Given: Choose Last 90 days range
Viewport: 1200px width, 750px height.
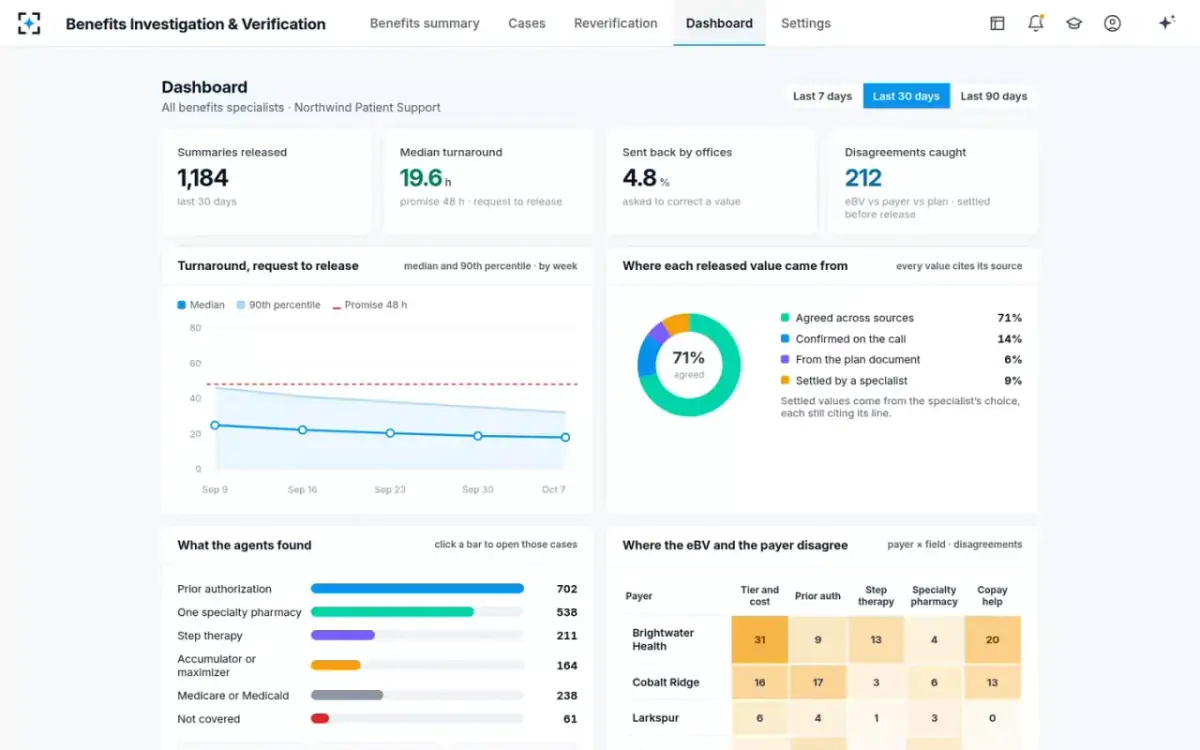Looking at the screenshot, I should point(994,96).
